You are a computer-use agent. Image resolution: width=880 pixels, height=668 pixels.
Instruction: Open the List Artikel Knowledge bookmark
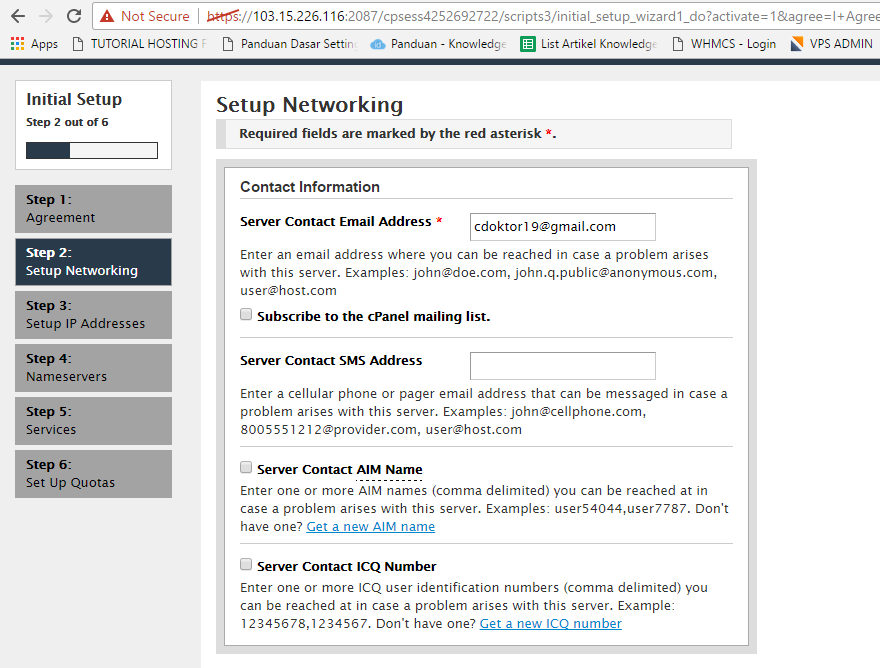click(588, 43)
